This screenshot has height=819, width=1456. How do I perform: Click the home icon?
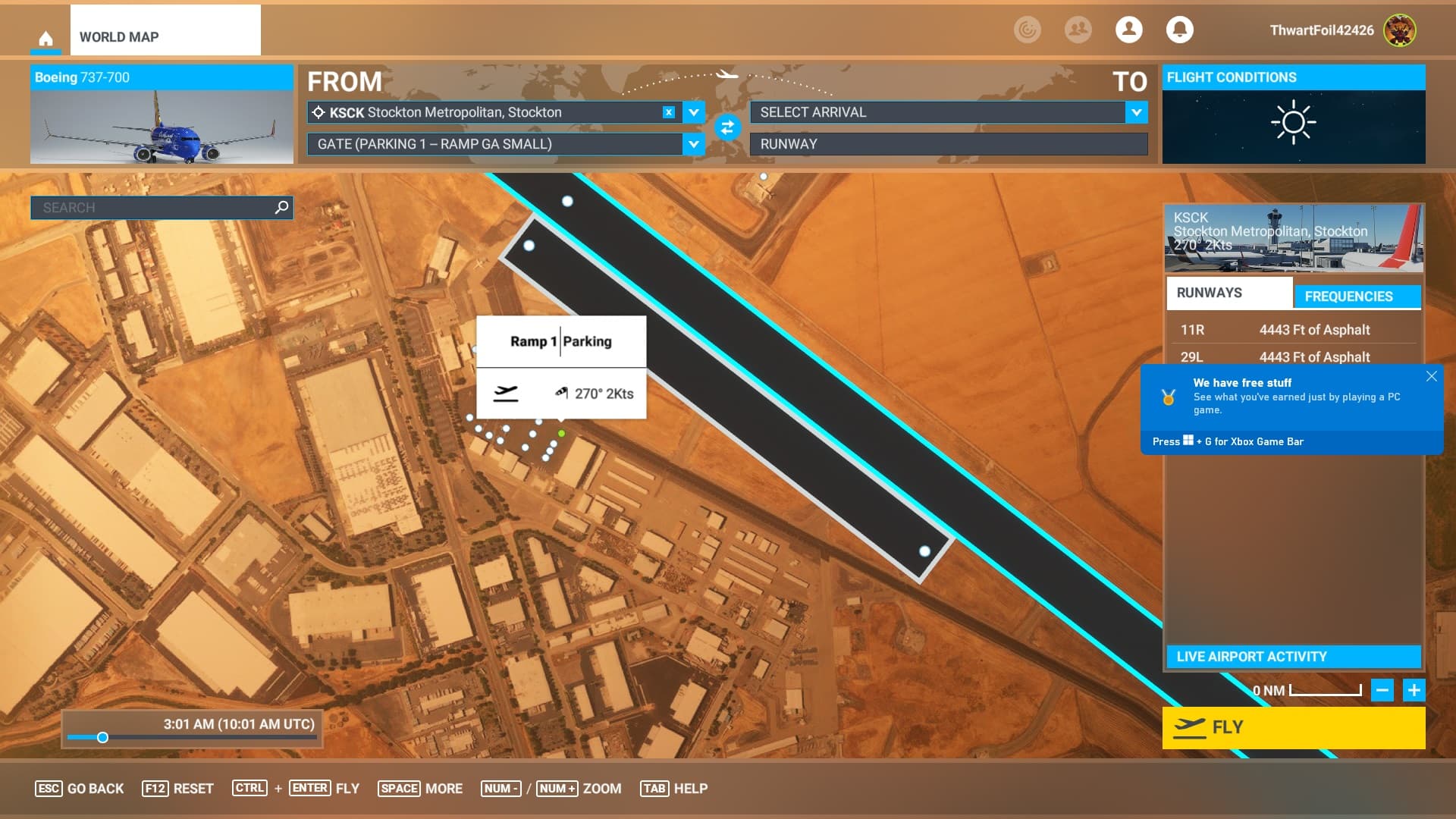click(45, 38)
